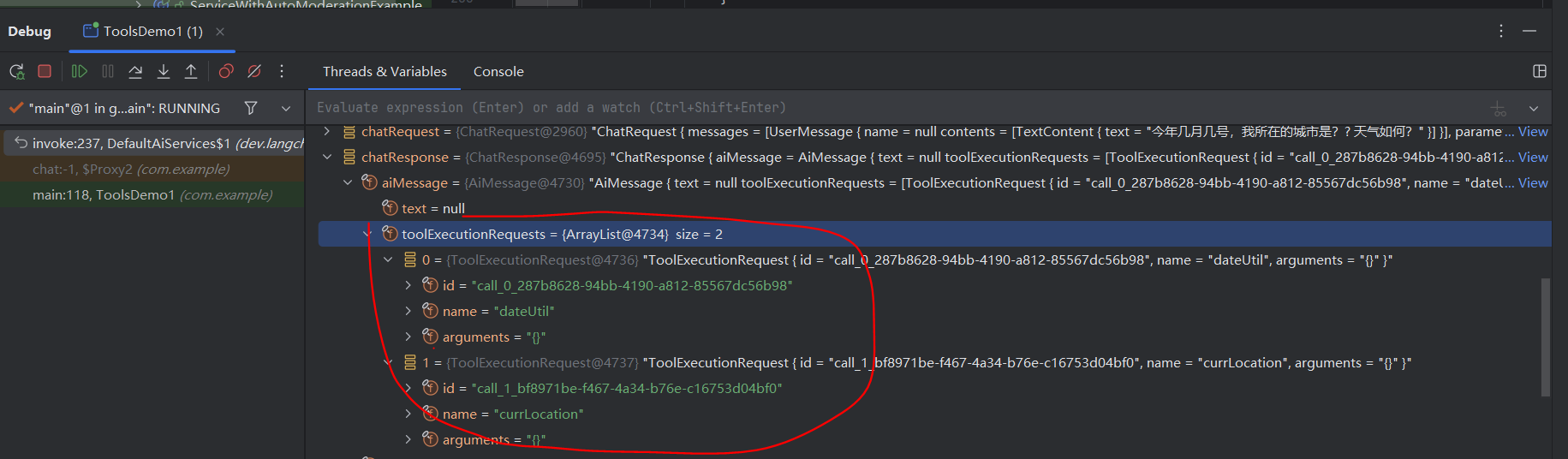Select frame chat:-1, $Proxy2
This screenshot has height=459, width=1568.
click(x=154, y=169)
